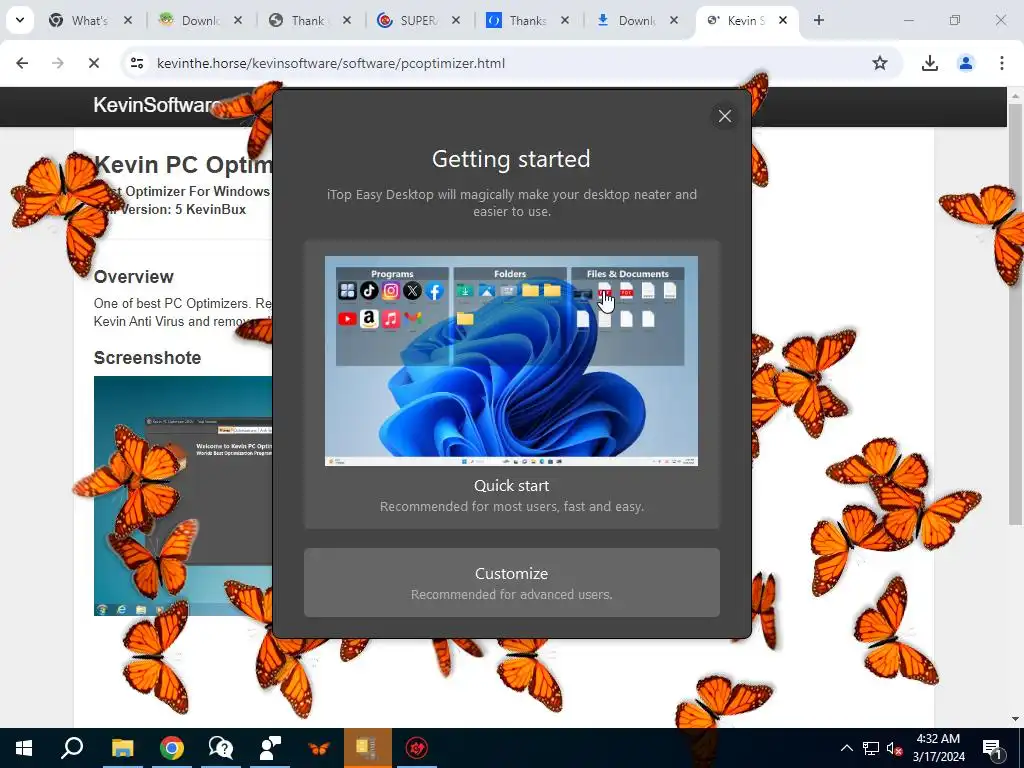Click the network tray icon

coord(871,748)
